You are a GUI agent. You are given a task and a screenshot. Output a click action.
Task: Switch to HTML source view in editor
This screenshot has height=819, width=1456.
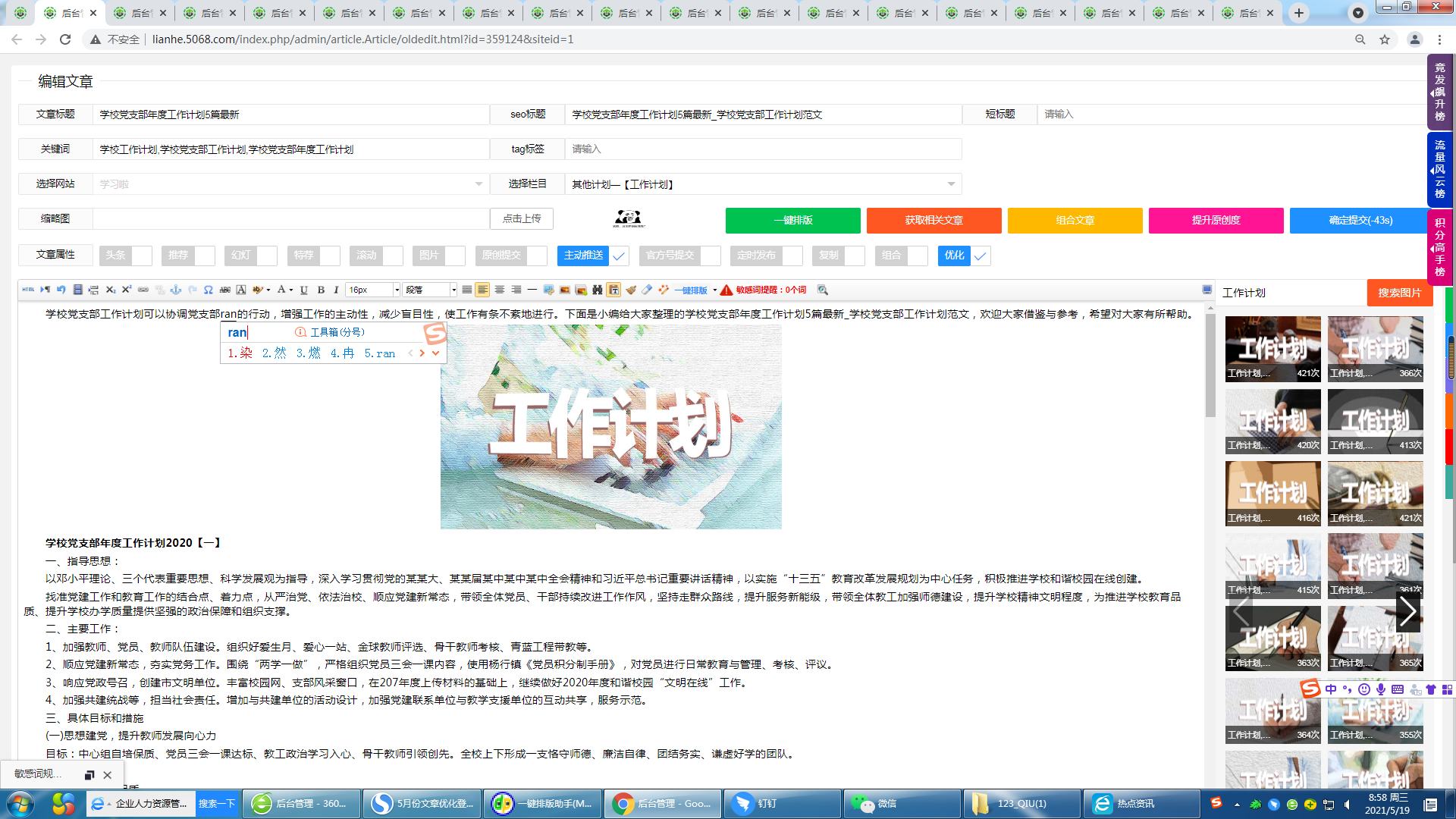(x=28, y=290)
